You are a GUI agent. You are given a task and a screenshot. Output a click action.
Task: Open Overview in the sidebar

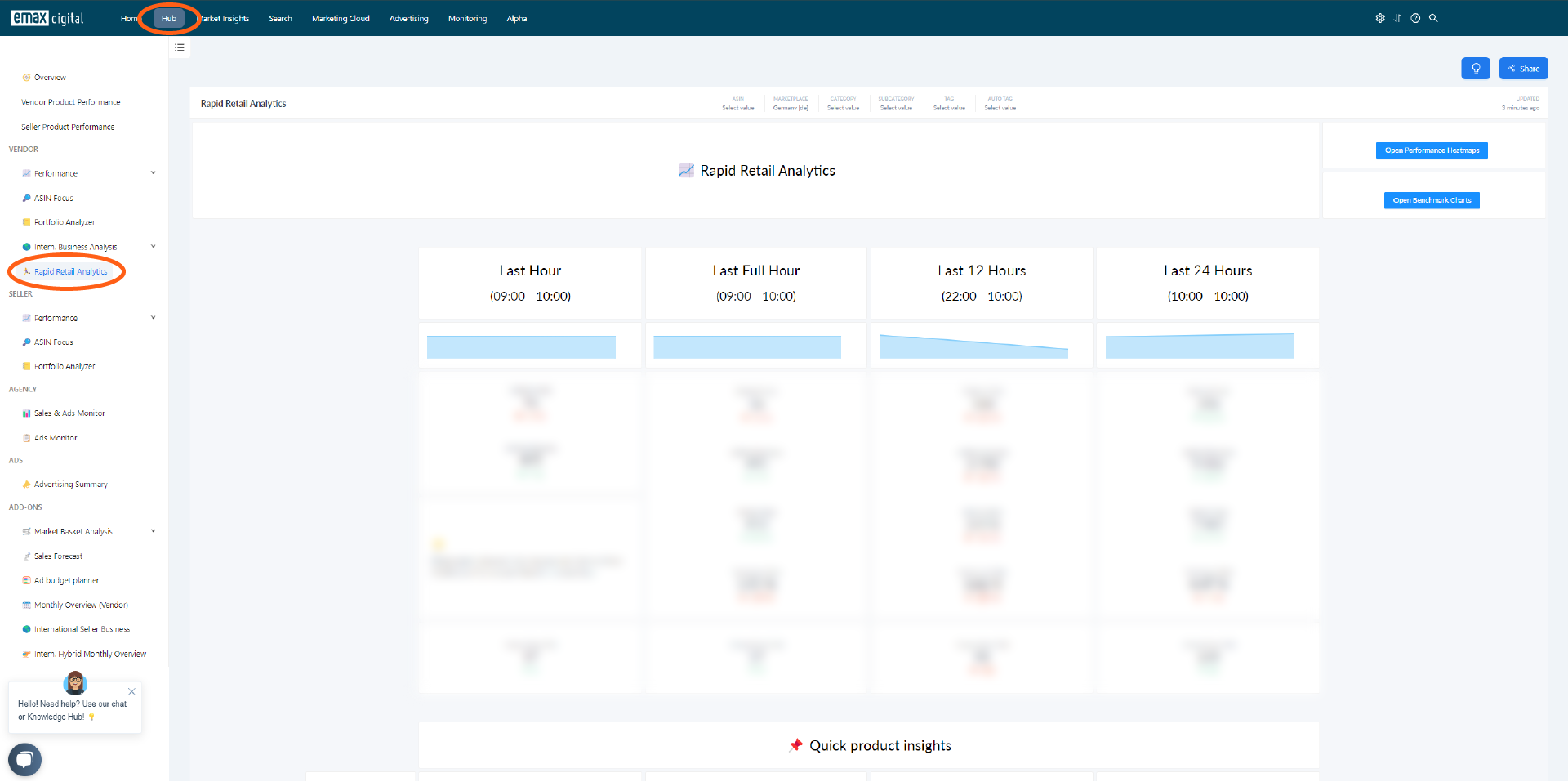coord(50,78)
